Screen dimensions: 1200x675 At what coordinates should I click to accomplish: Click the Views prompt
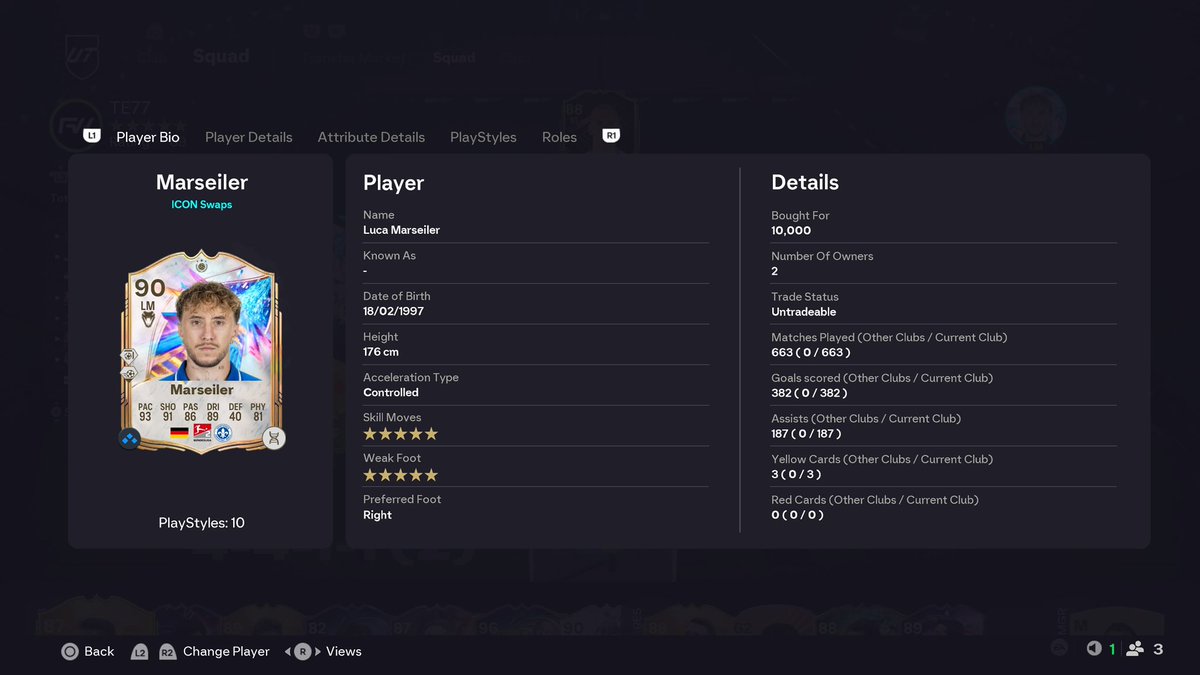[343, 651]
